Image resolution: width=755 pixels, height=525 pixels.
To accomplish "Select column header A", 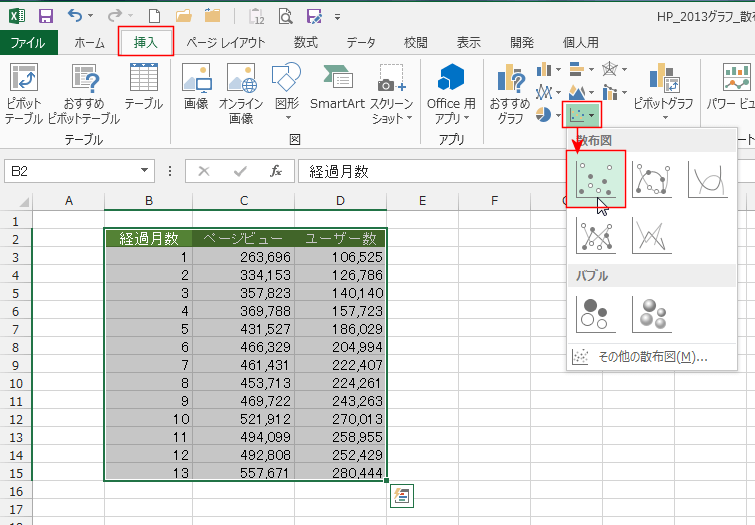I will 68,201.
